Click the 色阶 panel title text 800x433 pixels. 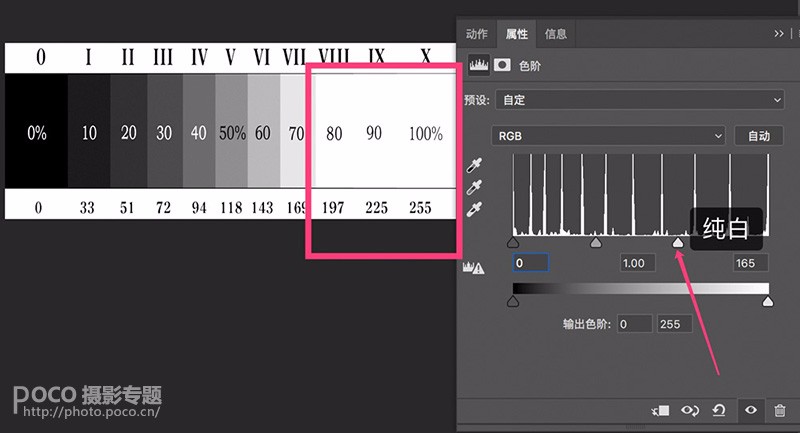click(x=530, y=66)
